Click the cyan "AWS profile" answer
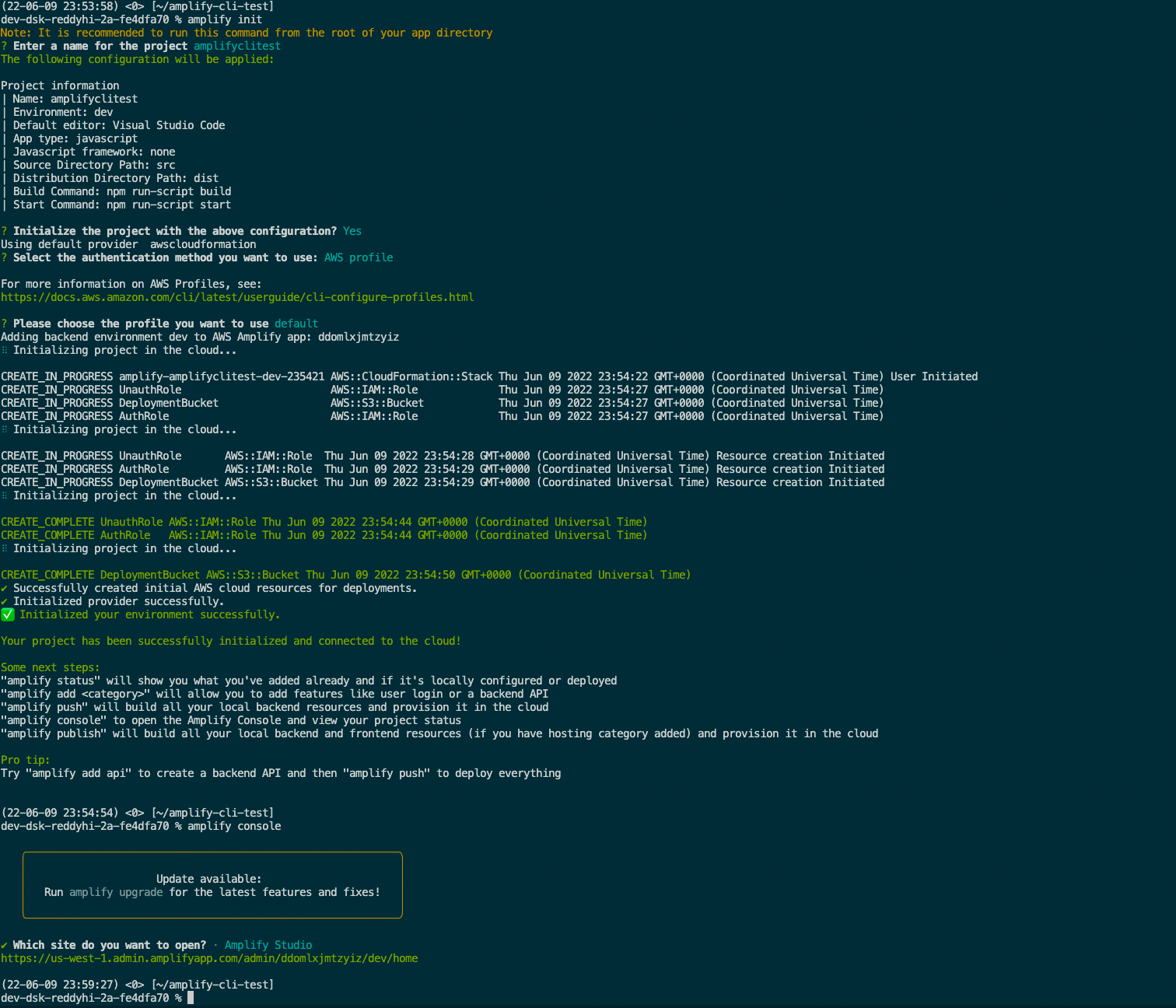This screenshot has height=1008, width=1176. coord(359,257)
